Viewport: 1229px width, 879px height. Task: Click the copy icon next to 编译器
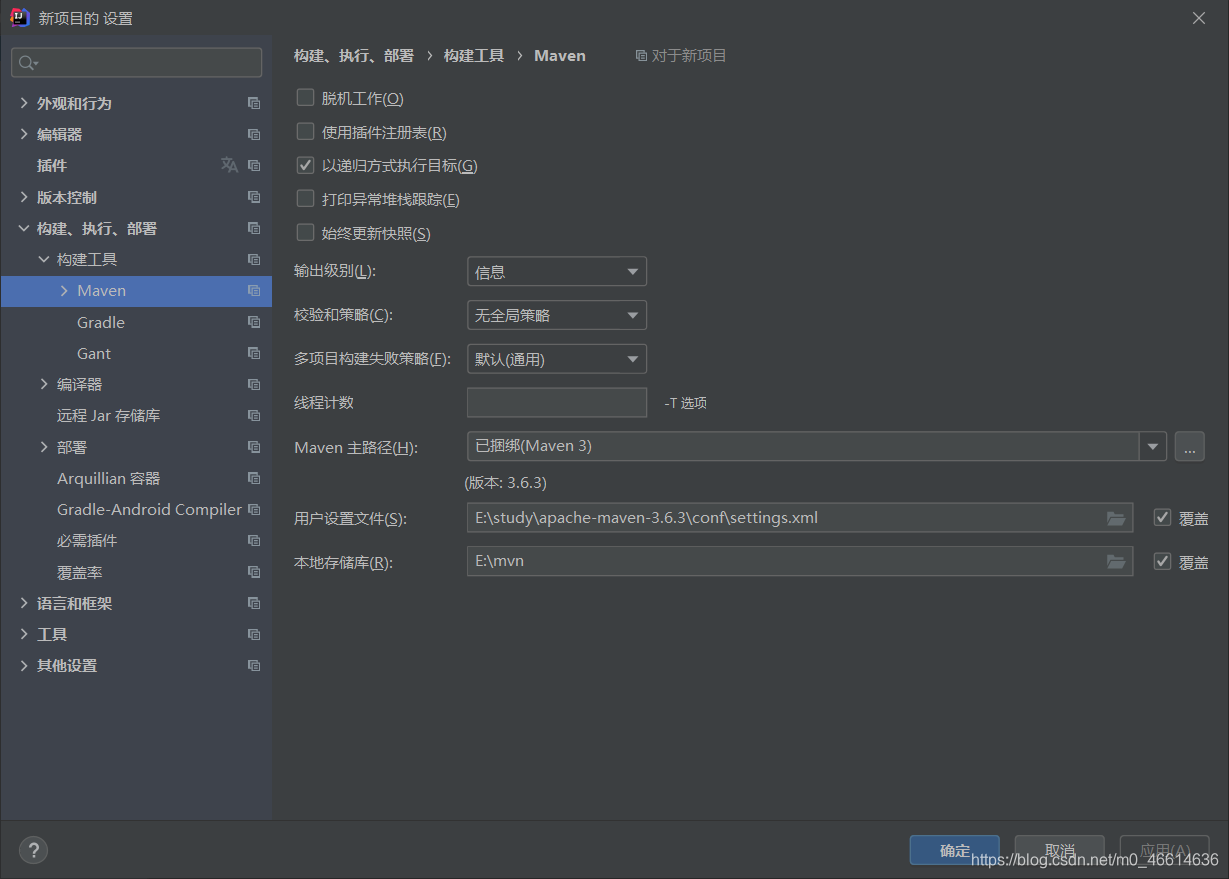coord(254,384)
